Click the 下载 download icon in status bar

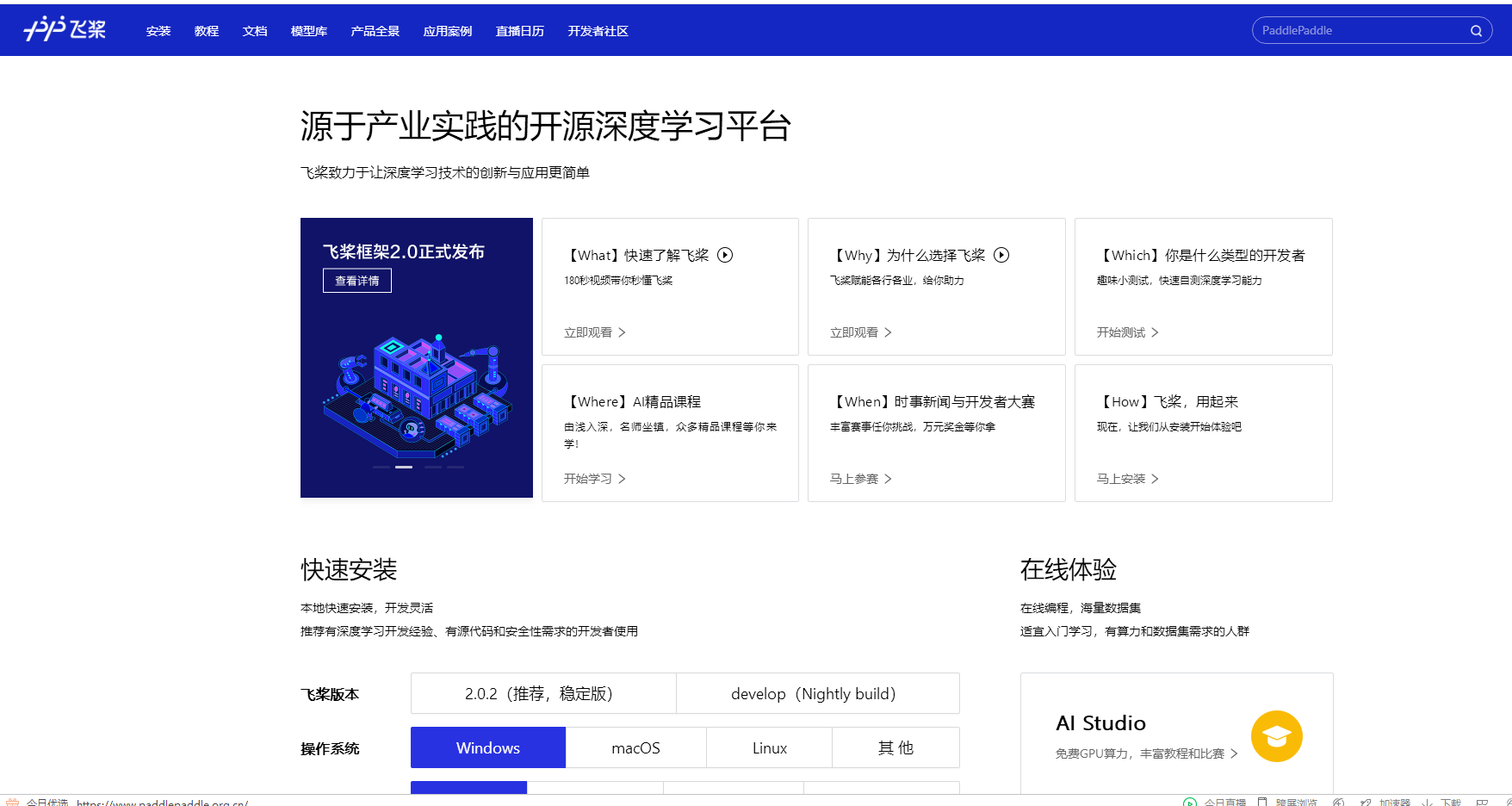(1428, 801)
